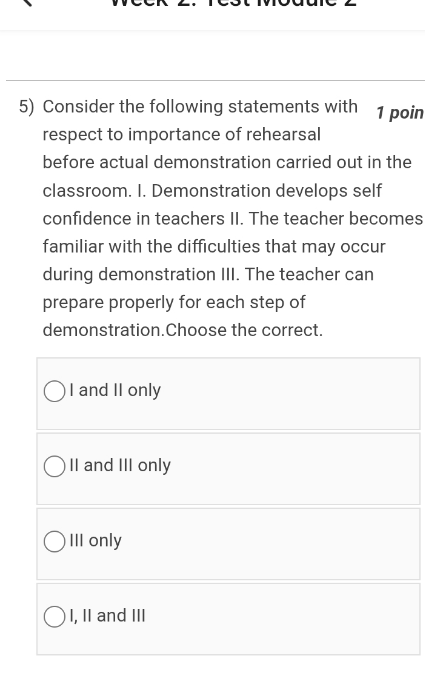425x687 pixels.
Task: Click the 'II and III only' answer text
Action: point(120,465)
